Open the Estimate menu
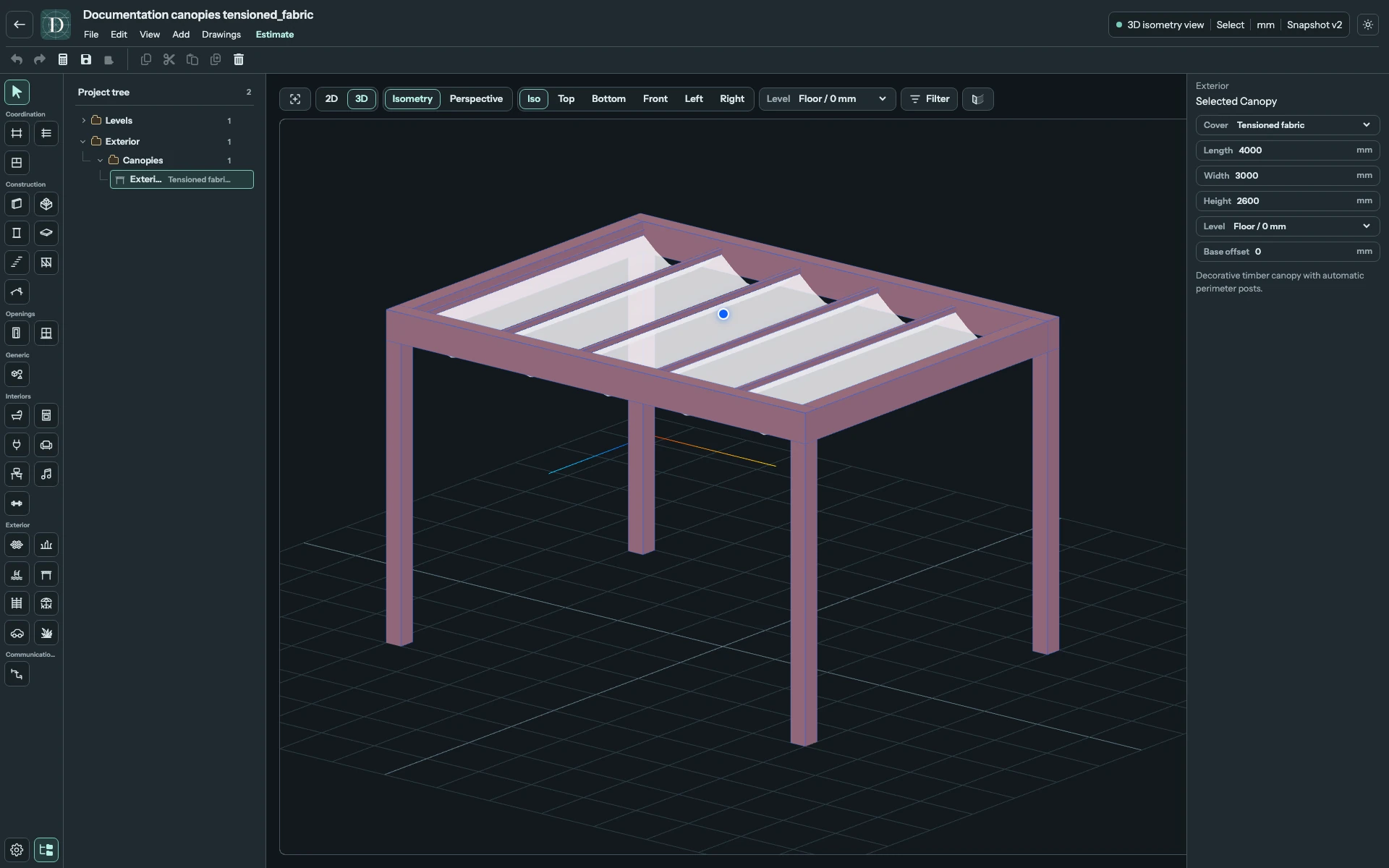The width and height of the screenshot is (1389, 868). click(275, 35)
